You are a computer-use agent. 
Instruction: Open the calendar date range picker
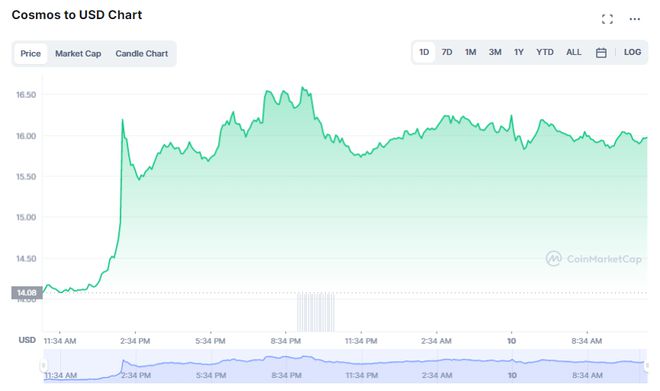click(601, 53)
